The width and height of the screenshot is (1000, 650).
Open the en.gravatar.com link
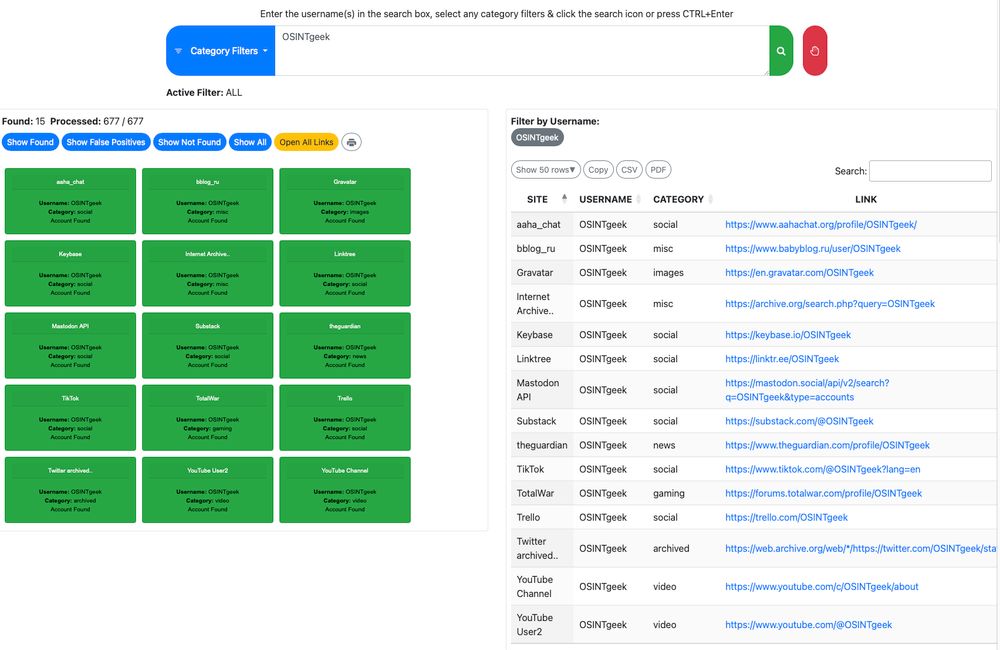coord(799,273)
